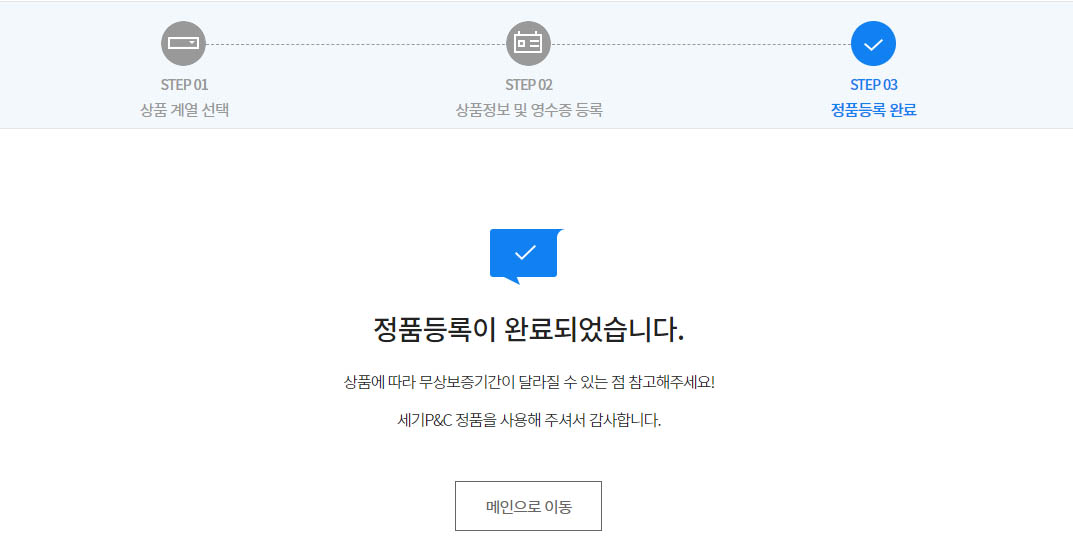Click the 메인으로 이동 button
The height and width of the screenshot is (550, 1073).
point(528,506)
